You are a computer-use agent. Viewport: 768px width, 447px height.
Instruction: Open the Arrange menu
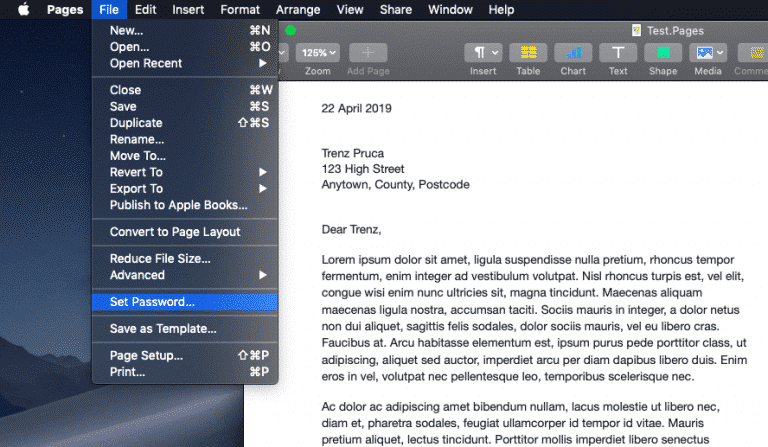click(x=298, y=9)
